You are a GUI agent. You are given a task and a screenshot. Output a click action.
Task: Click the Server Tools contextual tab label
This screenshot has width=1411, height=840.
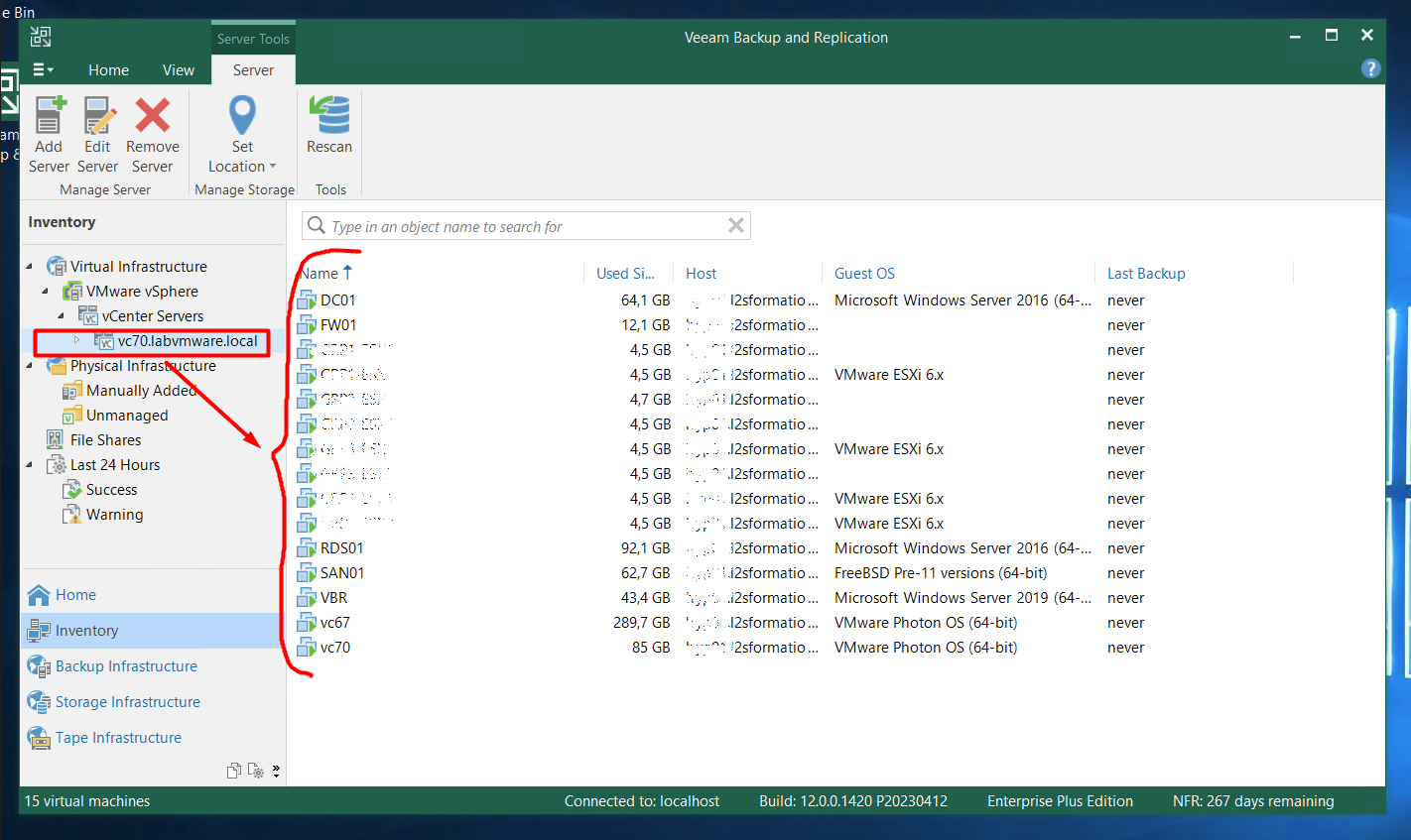click(253, 39)
